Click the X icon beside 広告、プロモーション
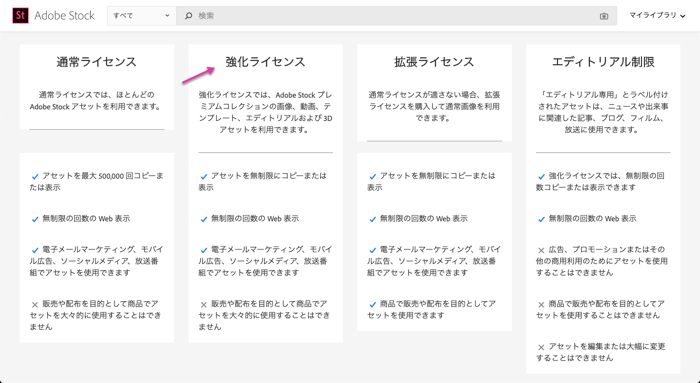The width and height of the screenshot is (700, 383). 541,250
